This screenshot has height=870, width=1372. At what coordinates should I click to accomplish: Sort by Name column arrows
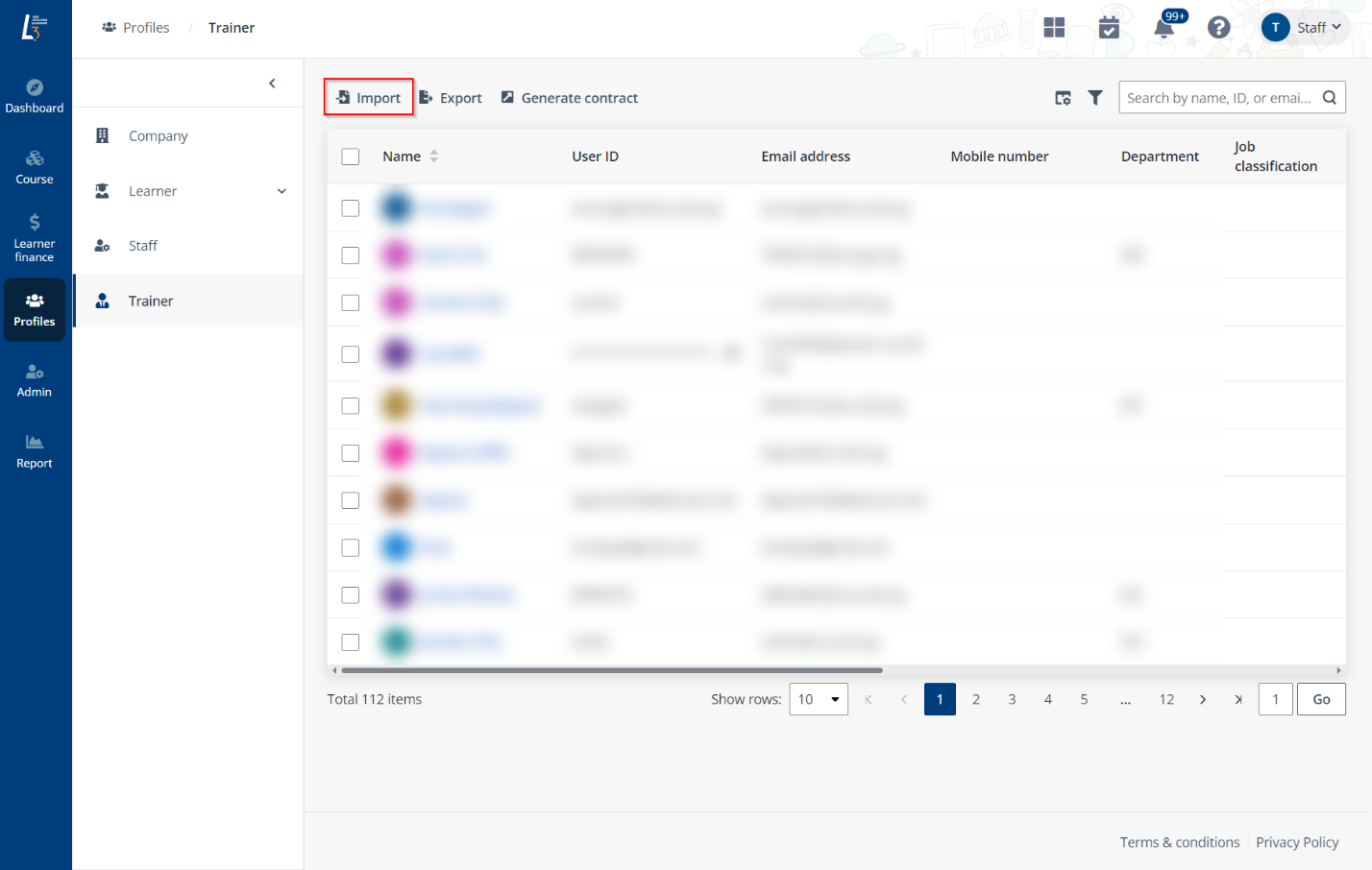coord(434,157)
